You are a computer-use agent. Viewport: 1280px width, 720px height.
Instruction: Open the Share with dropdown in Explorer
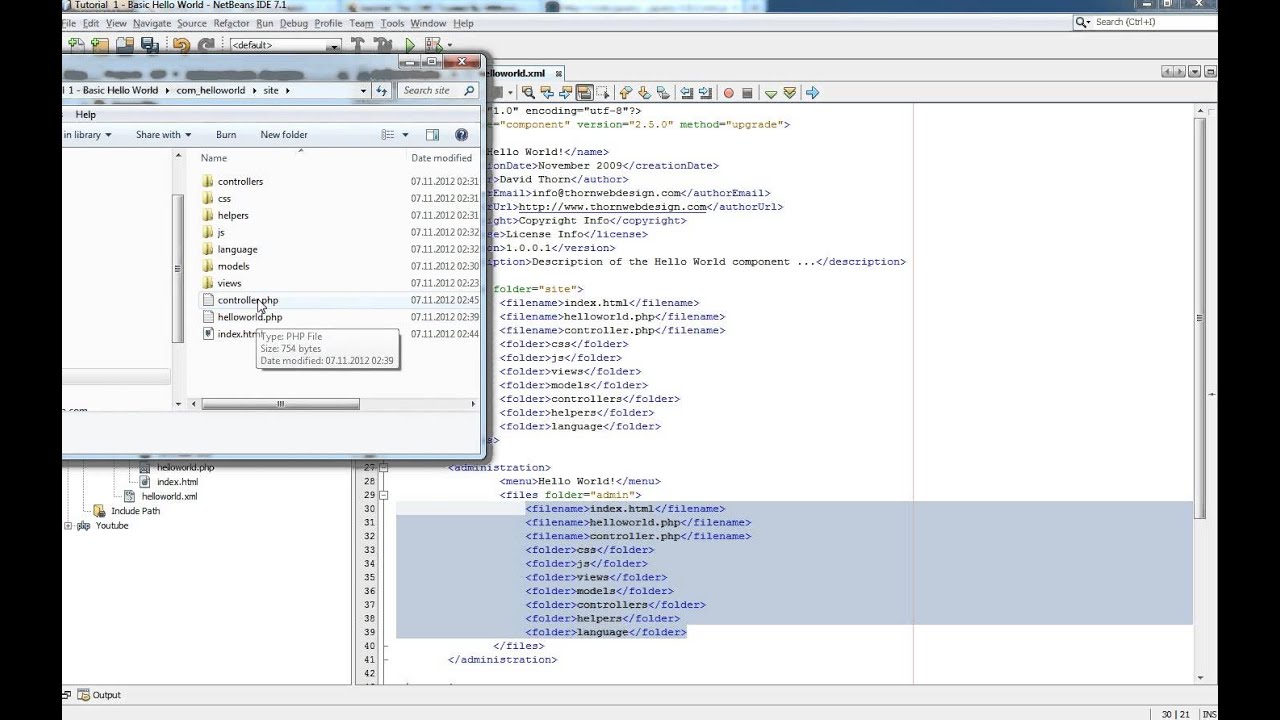coord(163,135)
